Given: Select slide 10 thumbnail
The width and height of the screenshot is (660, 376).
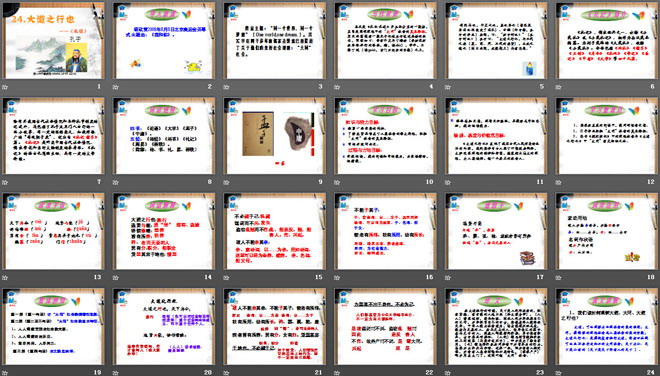Looking at the screenshot, I should click(x=385, y=136).
